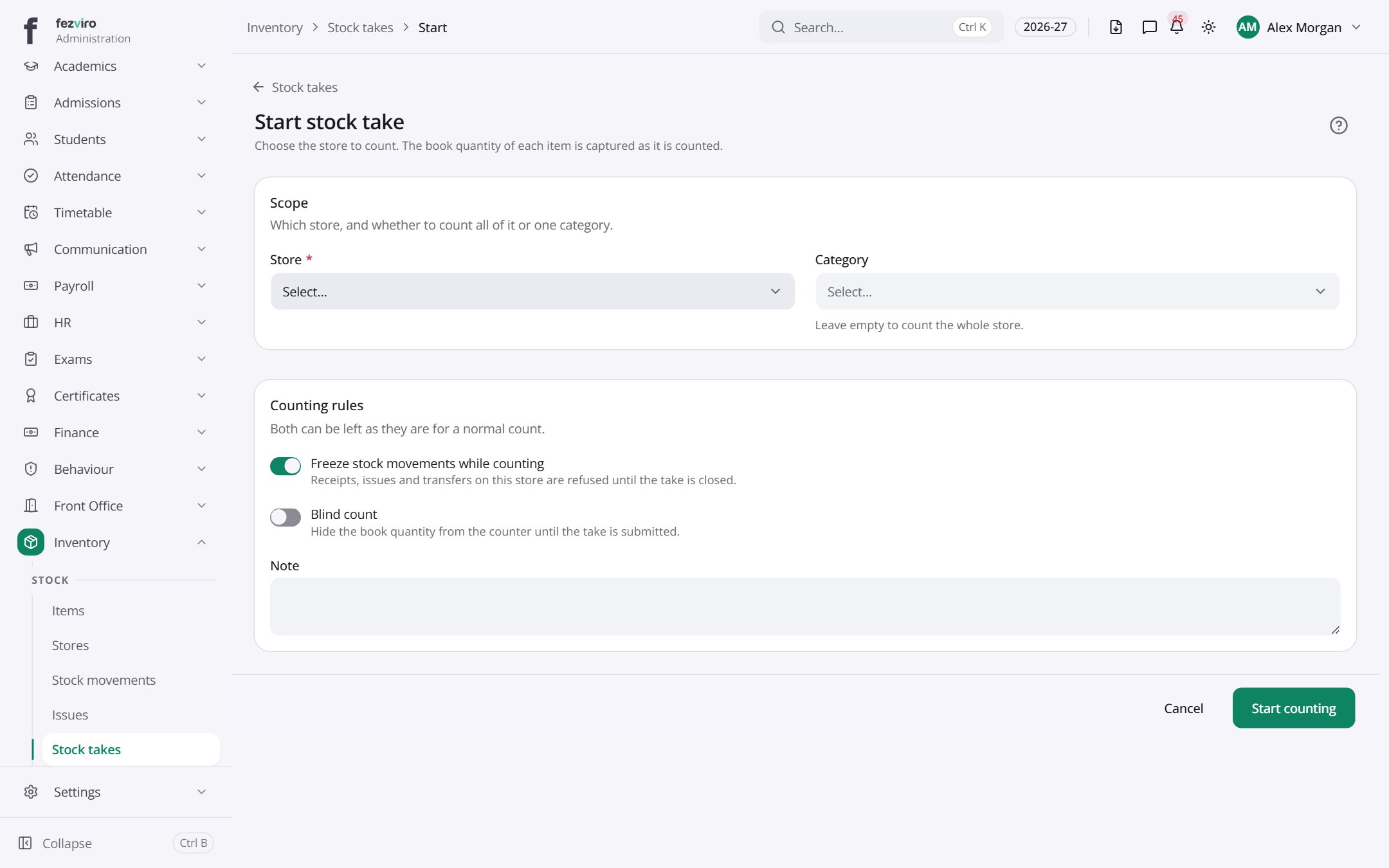Toggle the light/dark theme sun icon
Screen dimensions: 1389x868
[x=1208, y=27]
